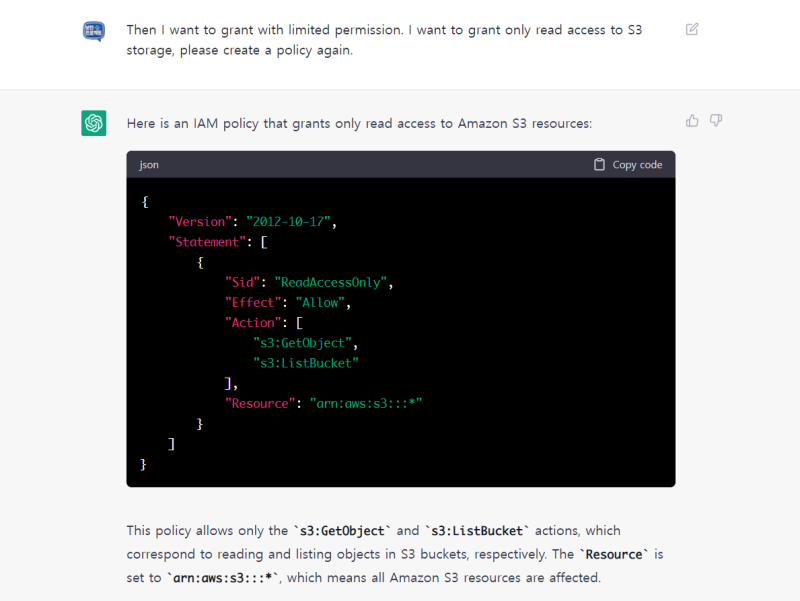800x601 pixels.
Task: Click the edit message pencil icon
Action: click(x=692, y=29)
